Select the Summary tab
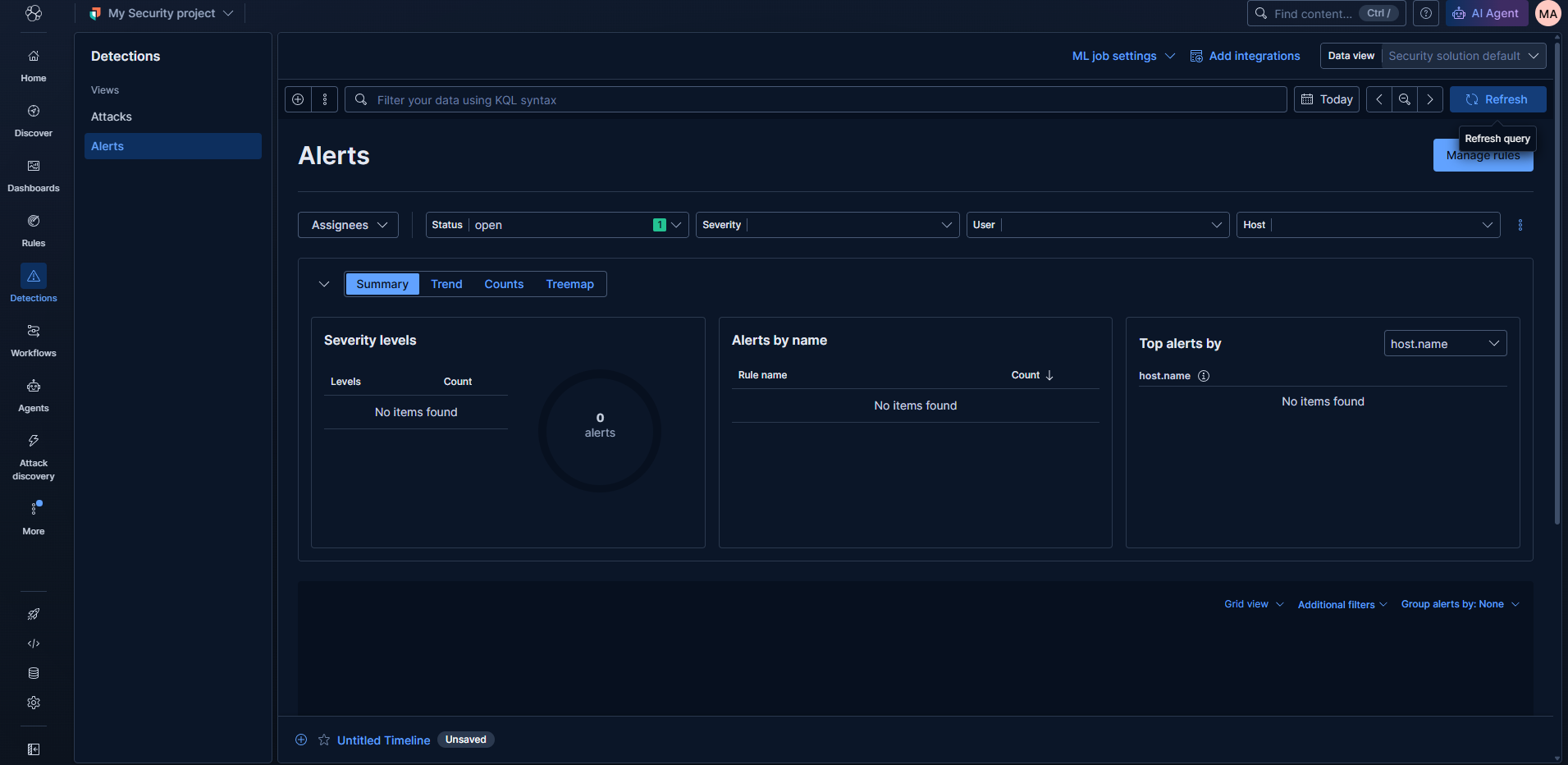 tap(382, 284)
